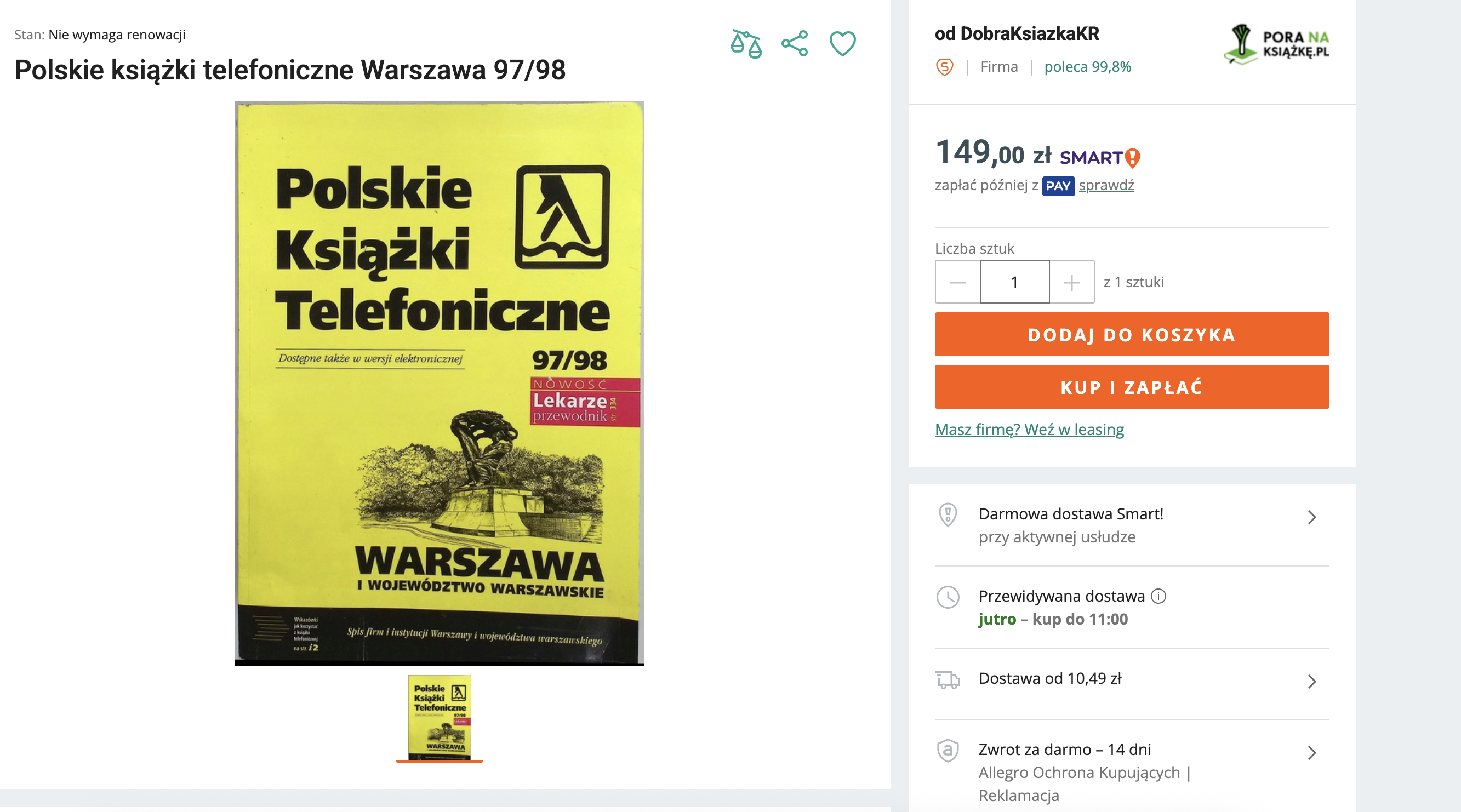Open the Pora na Książkę.pl seller logo
This screenshot has height=812, width=1461.
(1276, 44)
